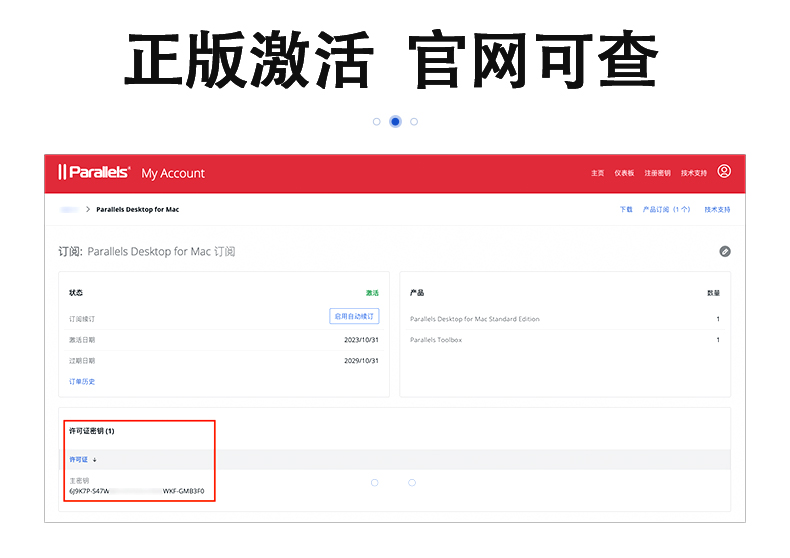Click the 状态 panel heading

click(x=76, y=293)
